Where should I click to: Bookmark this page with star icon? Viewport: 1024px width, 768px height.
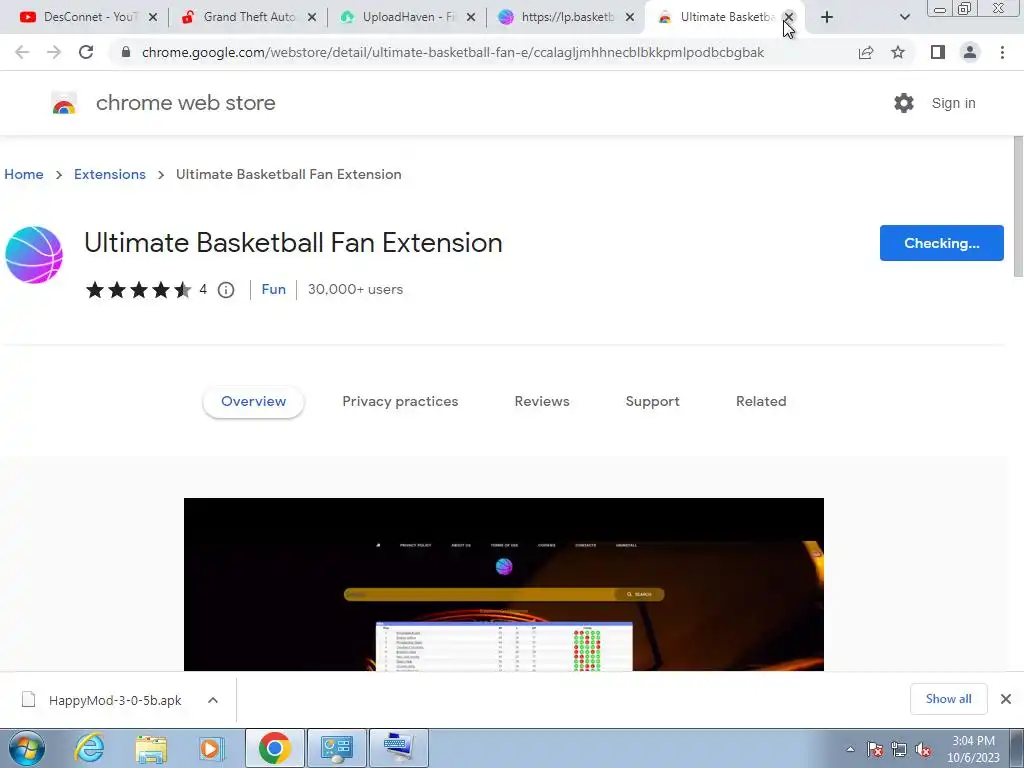point(898,52)
